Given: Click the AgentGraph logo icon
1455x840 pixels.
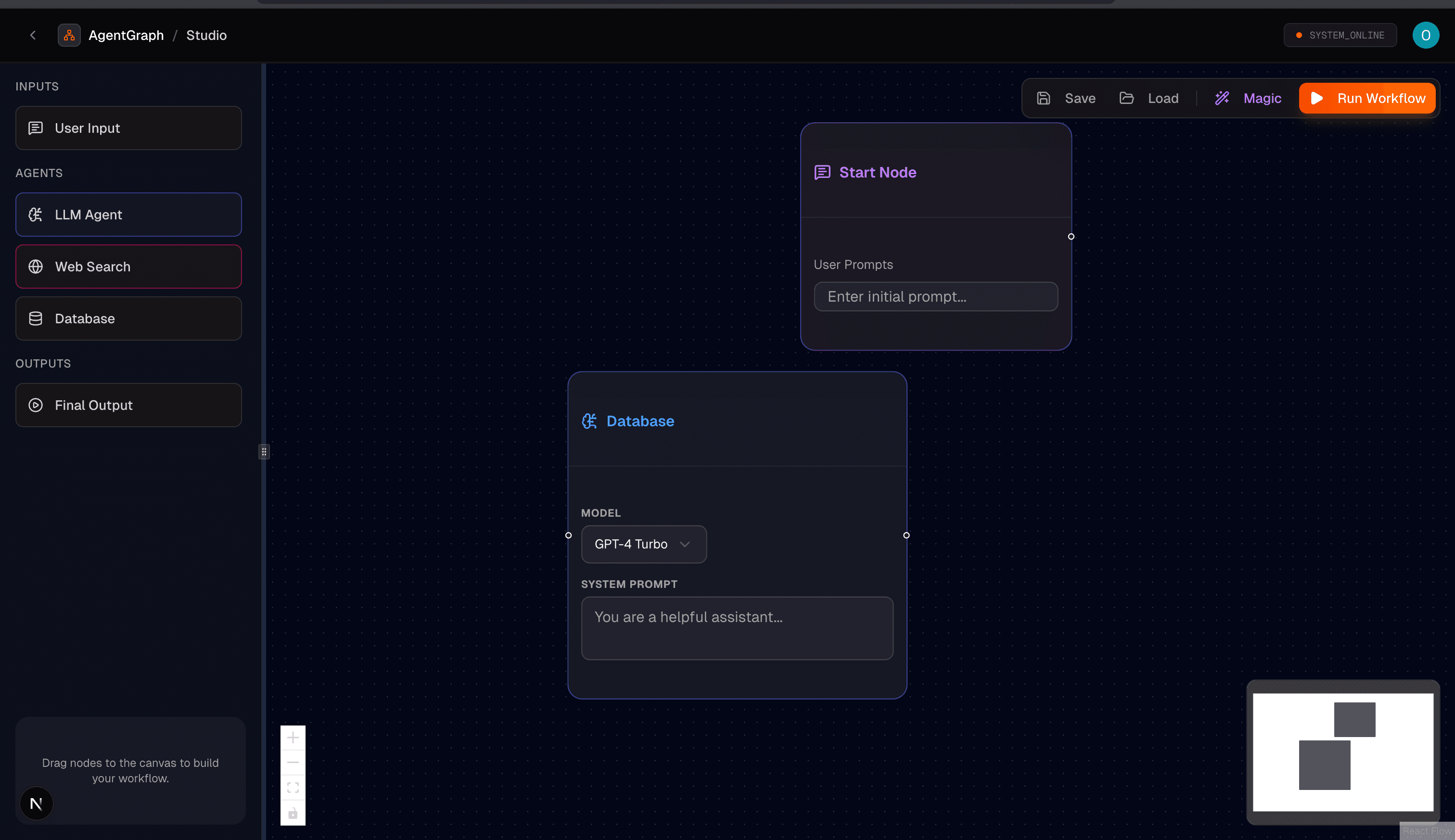Looking at the screenshot, I should [69, 35].
